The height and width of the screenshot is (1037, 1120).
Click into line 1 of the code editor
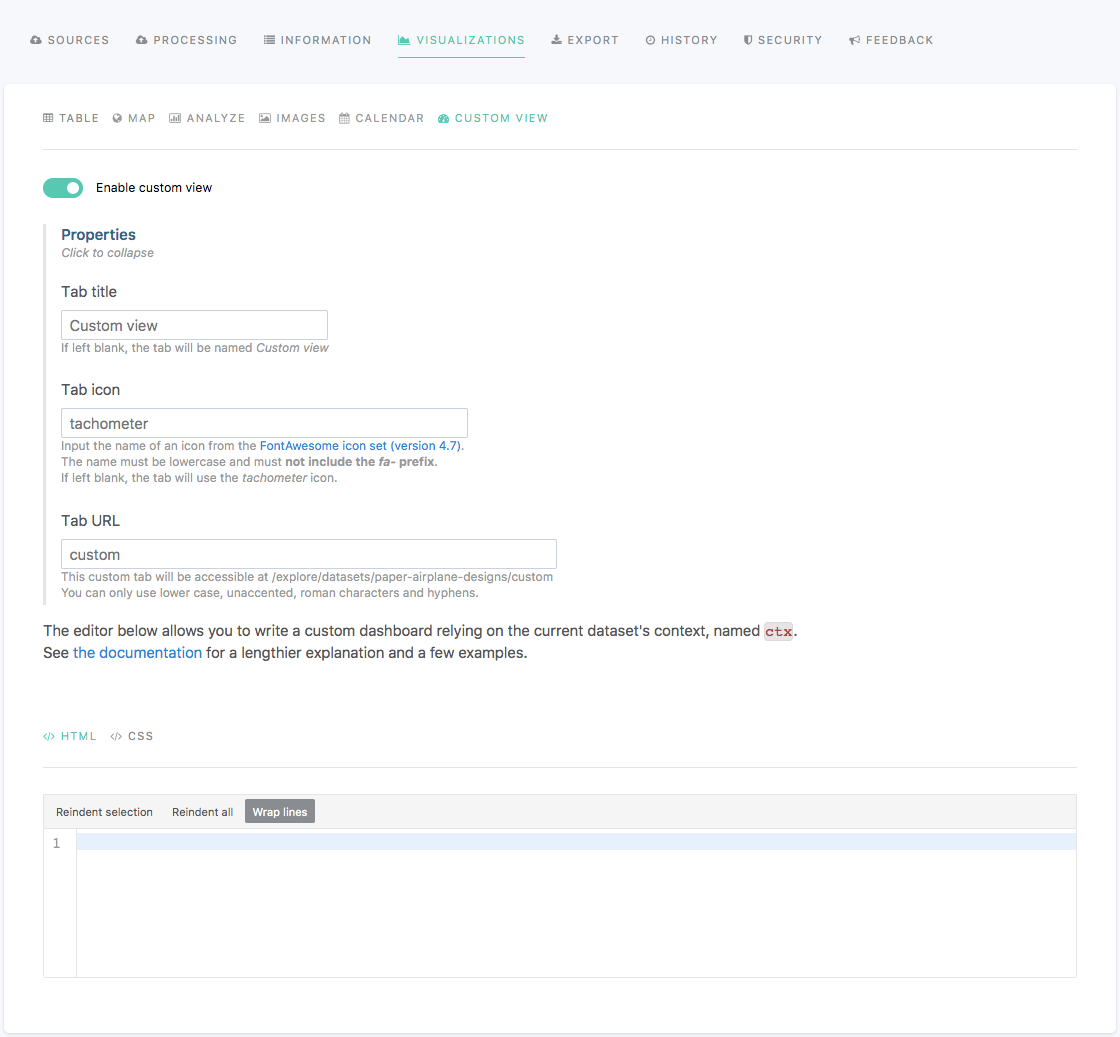pyautogui.click(x=575, y=842)
